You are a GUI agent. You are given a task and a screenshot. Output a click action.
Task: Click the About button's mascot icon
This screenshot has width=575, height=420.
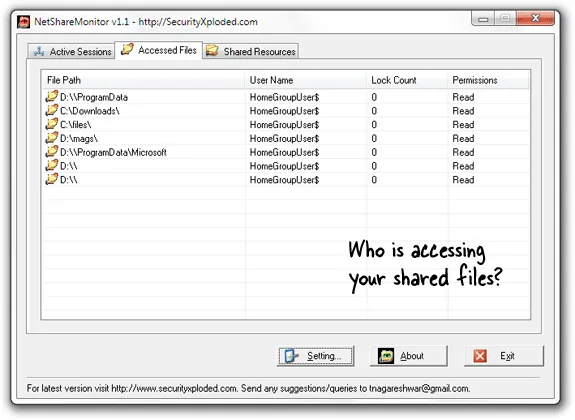386,356
